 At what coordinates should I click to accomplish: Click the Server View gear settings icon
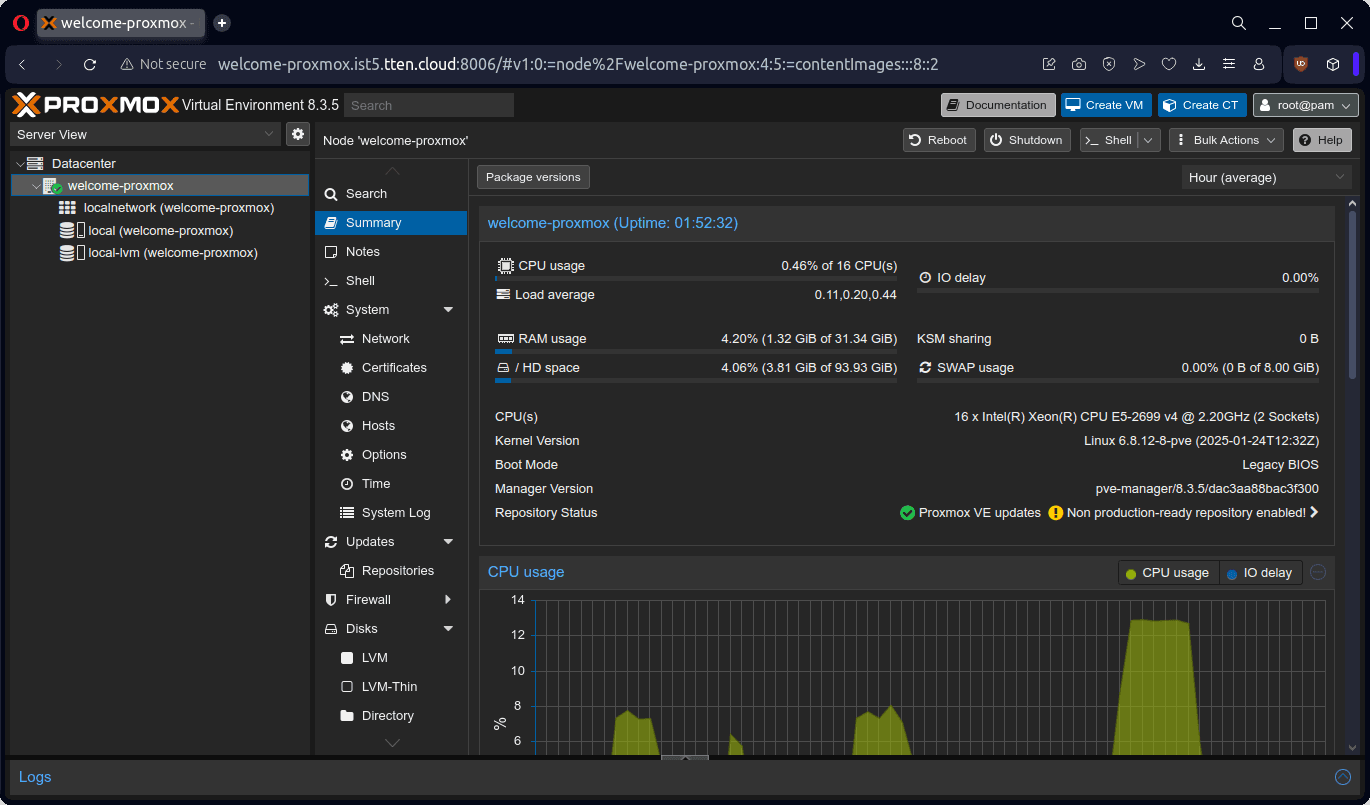click(298, 134)
